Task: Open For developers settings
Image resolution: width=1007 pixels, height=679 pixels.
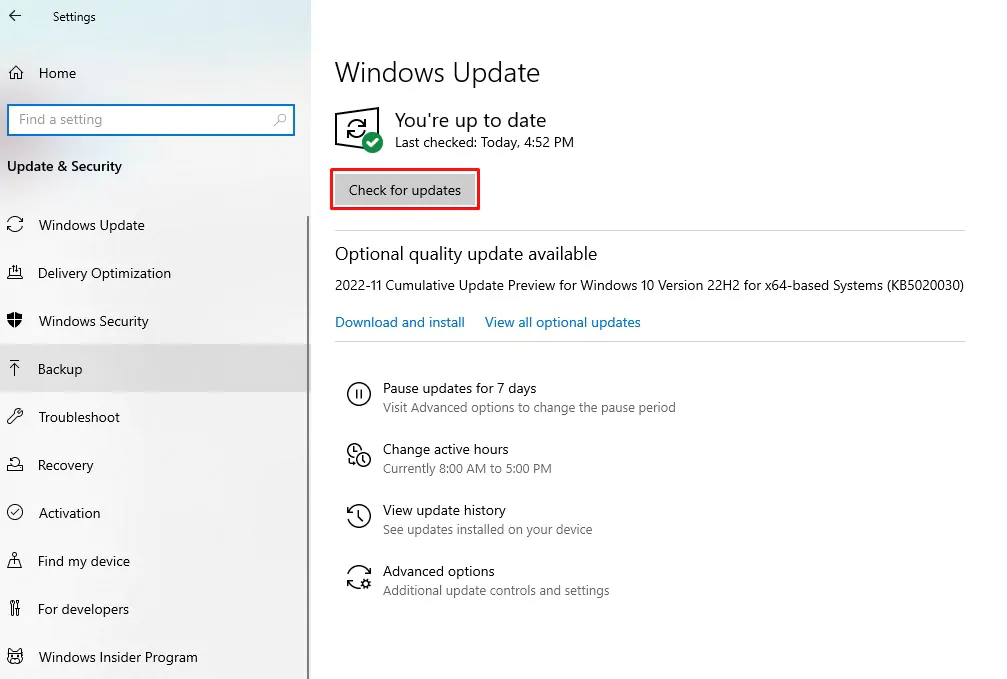Action: coord(155,608)
